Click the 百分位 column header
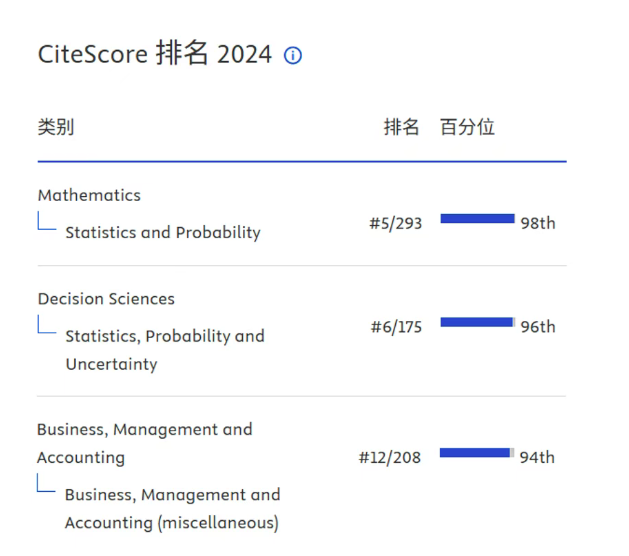Viewport: 629px width, 556px height. (x=467, y=127)
